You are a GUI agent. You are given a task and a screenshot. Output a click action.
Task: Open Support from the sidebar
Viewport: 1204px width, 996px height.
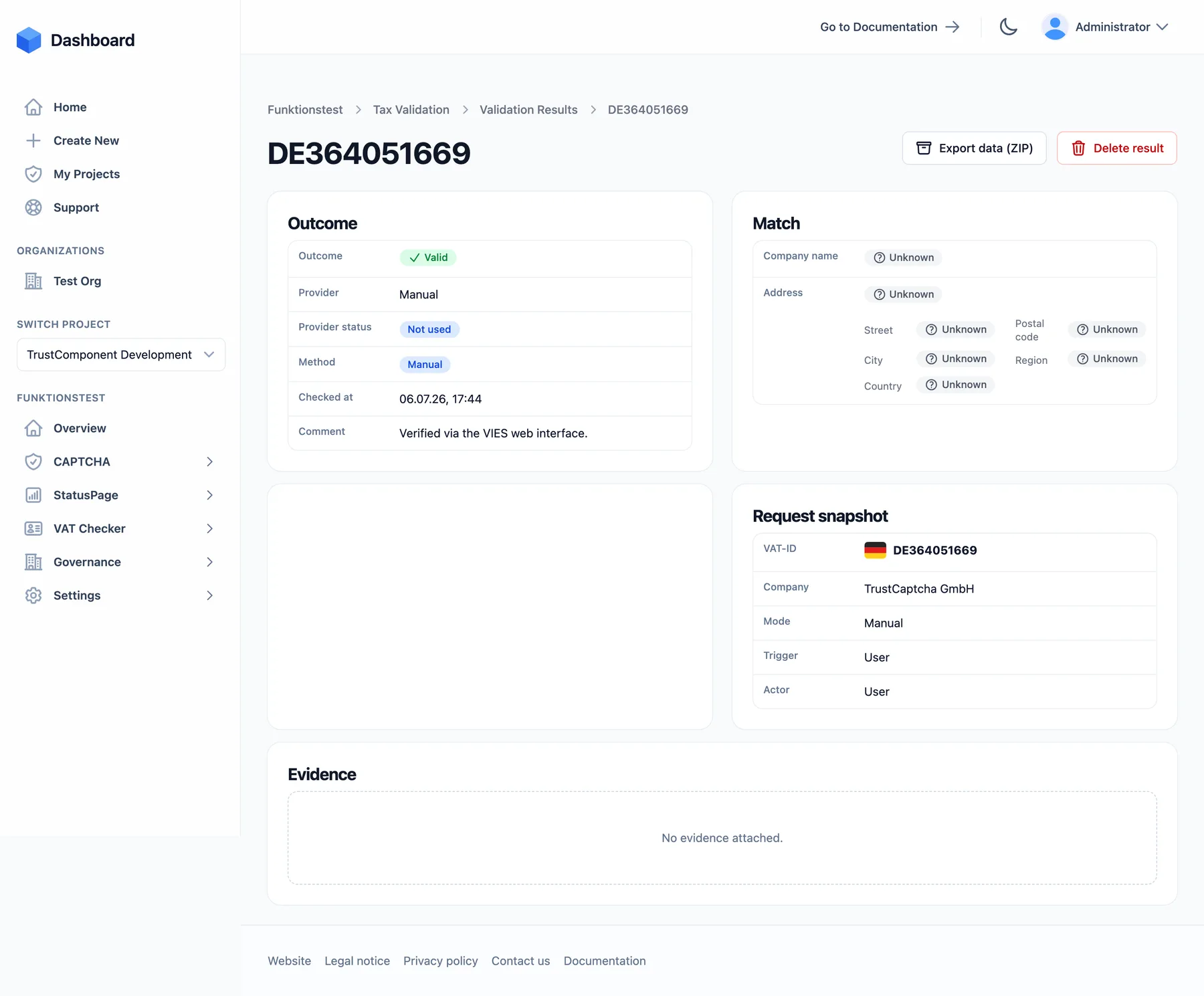tap(76, 207)
